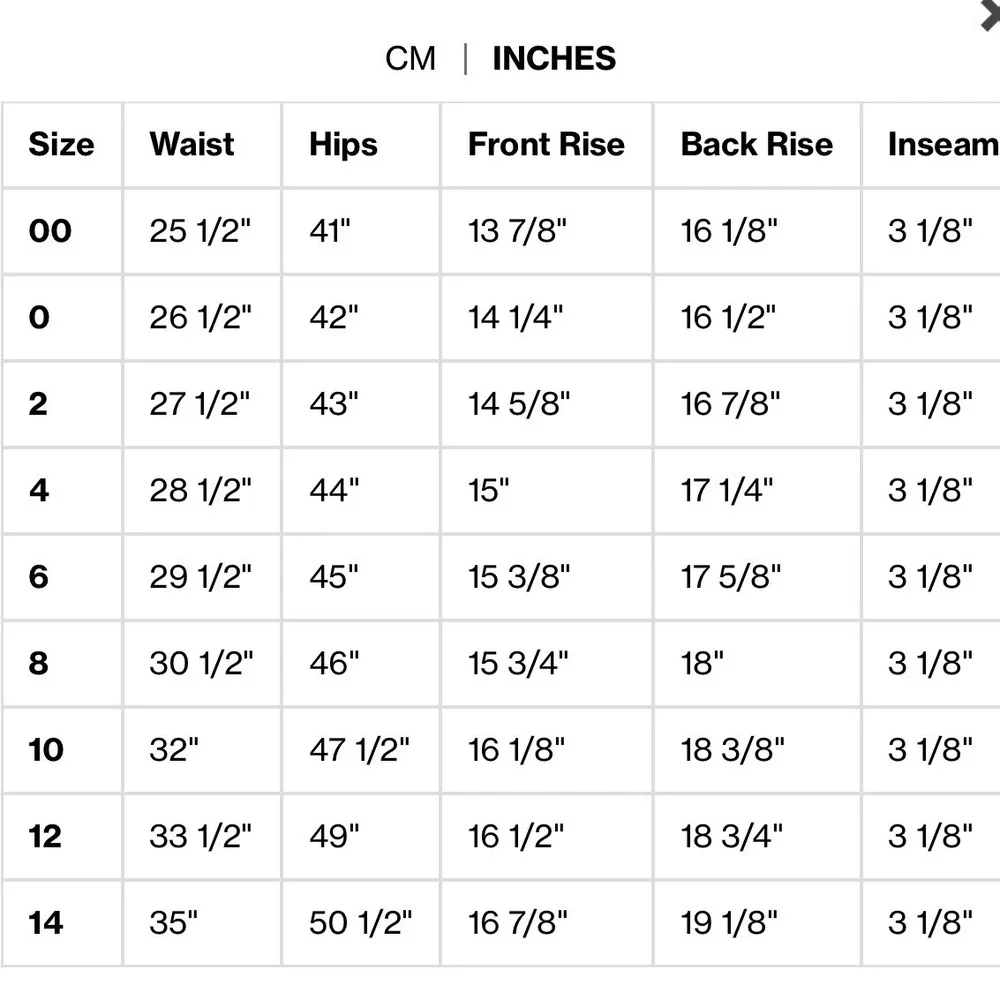Image resolution: width=1000 pixels, height=1000 pixels.
Task: Close the size chart popup
Action: pos(990,15)
